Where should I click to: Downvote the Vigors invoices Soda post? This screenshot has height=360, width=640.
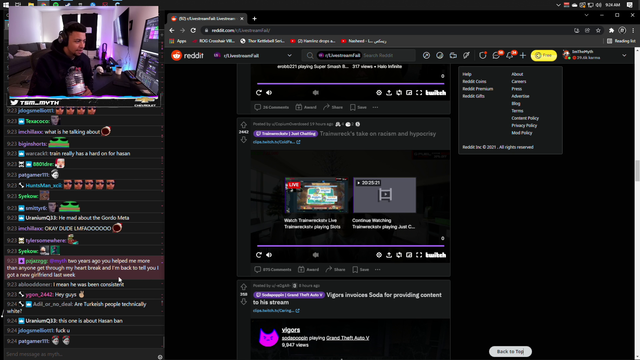pos(244,302)
